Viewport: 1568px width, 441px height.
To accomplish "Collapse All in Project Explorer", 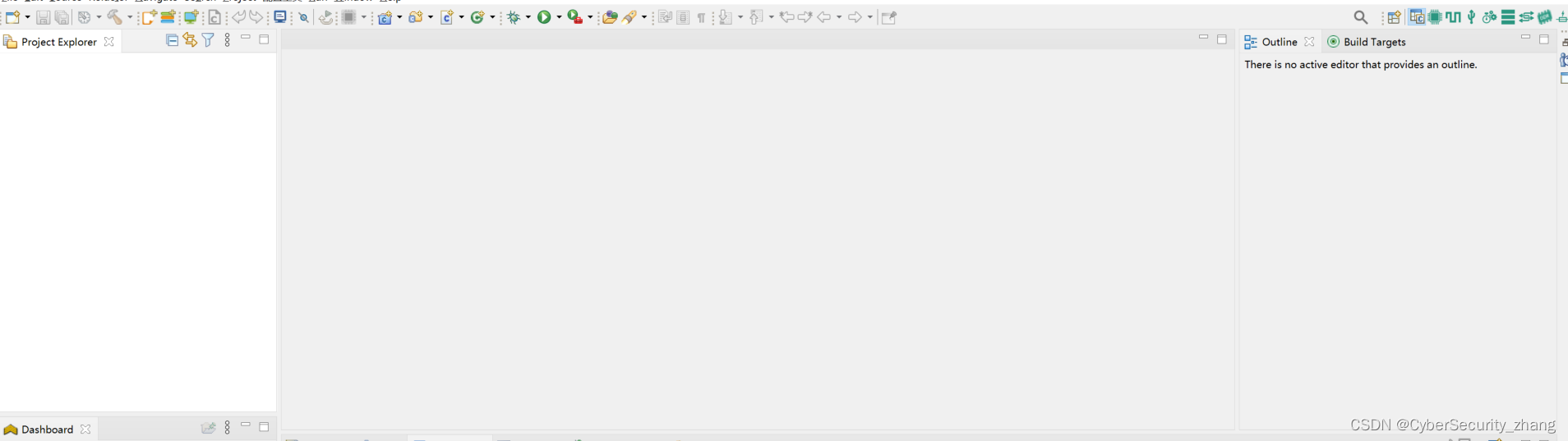I will tap(172, 39).
